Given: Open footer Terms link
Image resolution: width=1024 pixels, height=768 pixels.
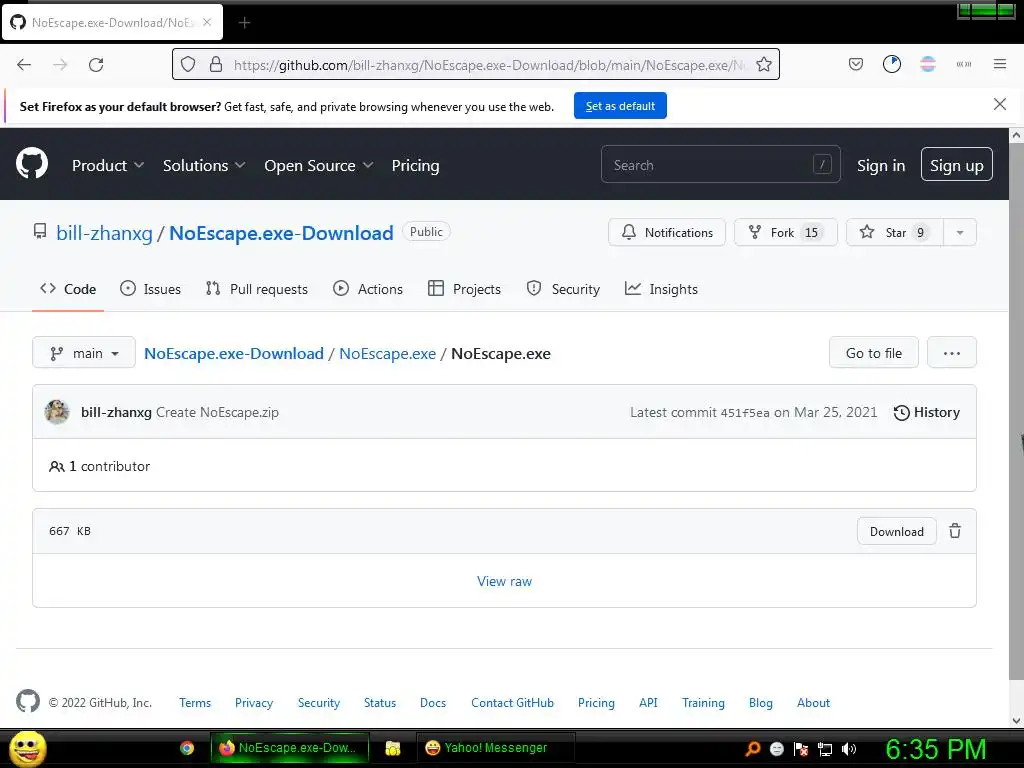Looking at the screenshot, I should pos(195,703).
